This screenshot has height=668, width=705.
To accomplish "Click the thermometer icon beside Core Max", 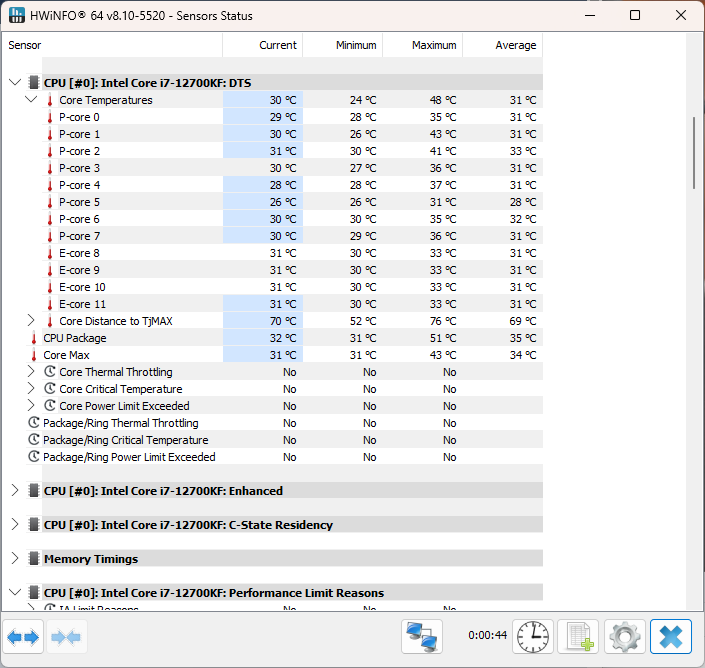I will (x=34, y=356).
